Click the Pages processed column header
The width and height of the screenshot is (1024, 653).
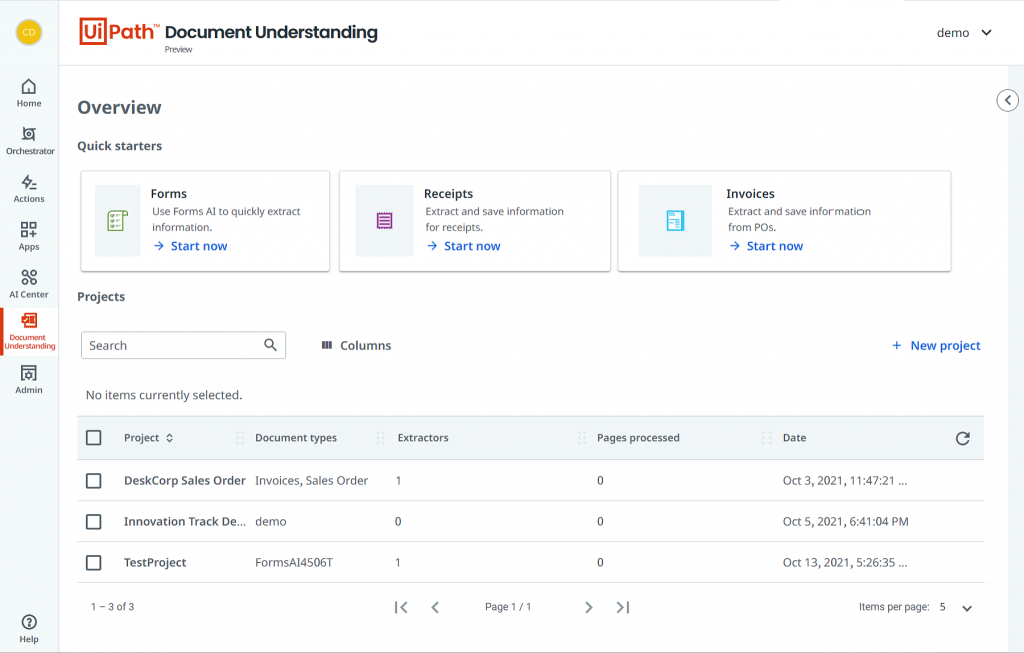[638, 438]
